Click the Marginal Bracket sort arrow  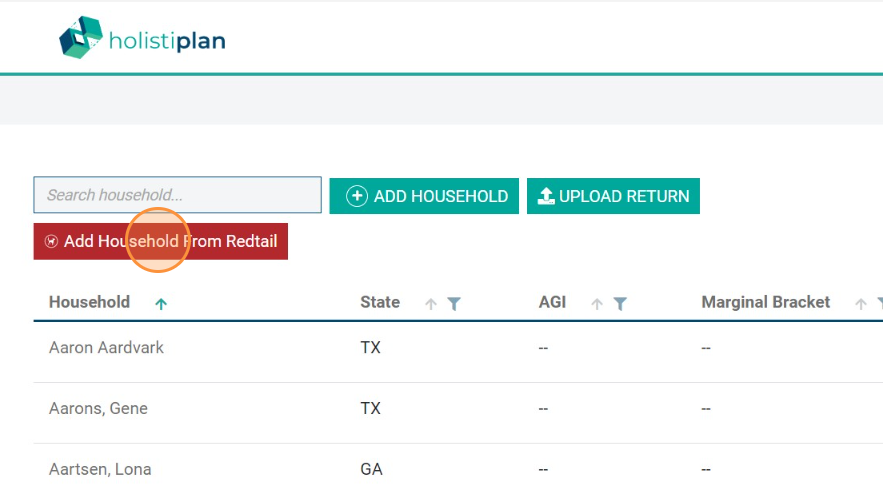[861, 304]
